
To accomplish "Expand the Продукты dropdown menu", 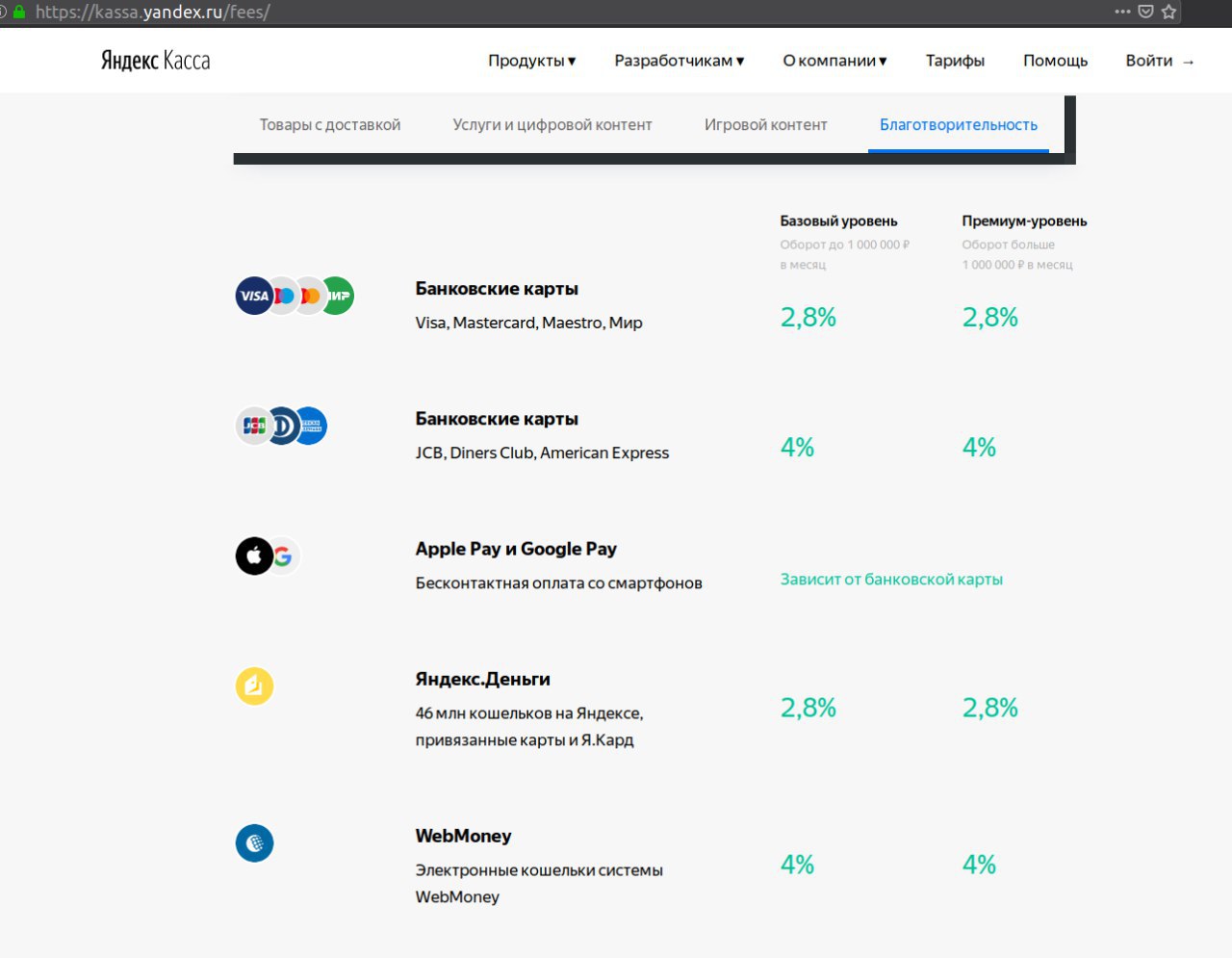I will coord(531,61).
